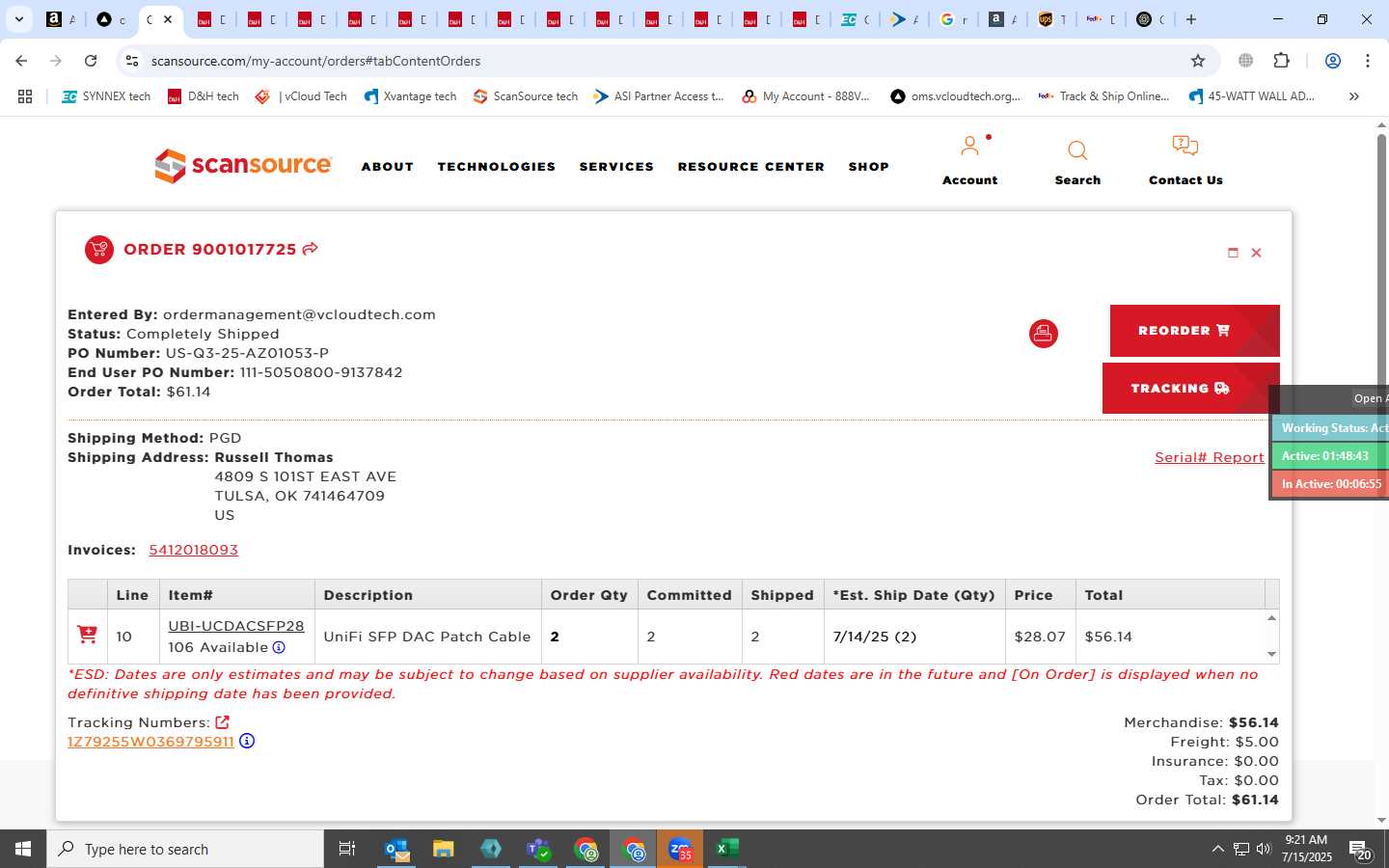This screenshot has width=1389, height=868.
Task: Open Excel from the taskbar
Action: (x=726, y=849)
